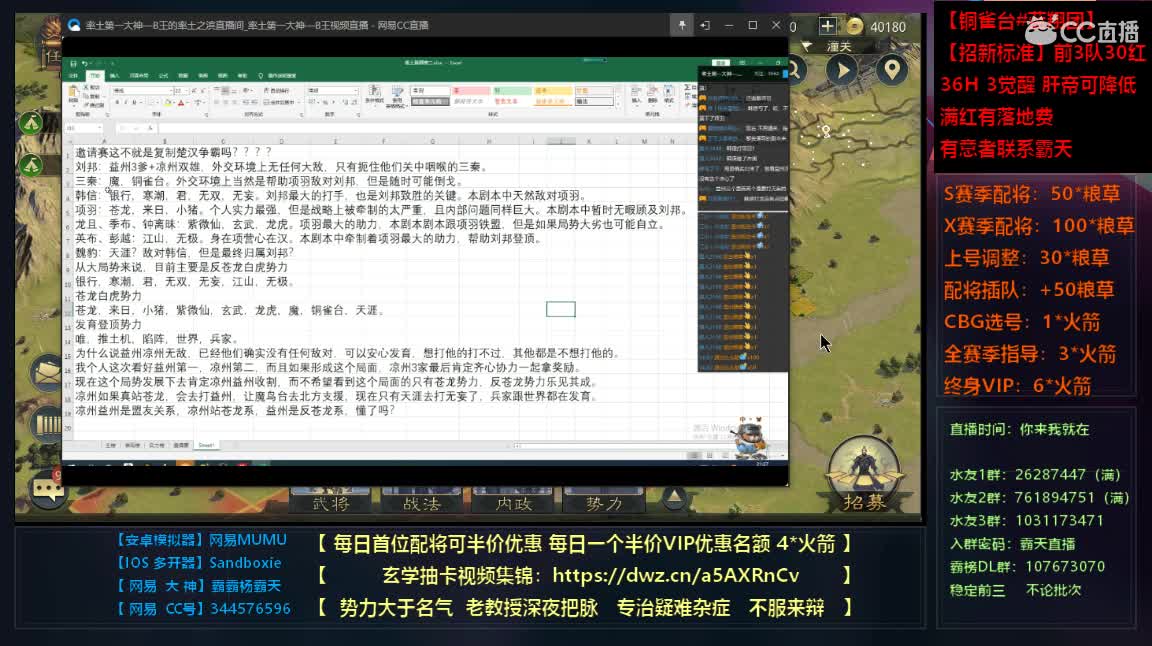The image size is (1152, 646).
Task: Open the font size dropdown
Action: tap(187, 91)
